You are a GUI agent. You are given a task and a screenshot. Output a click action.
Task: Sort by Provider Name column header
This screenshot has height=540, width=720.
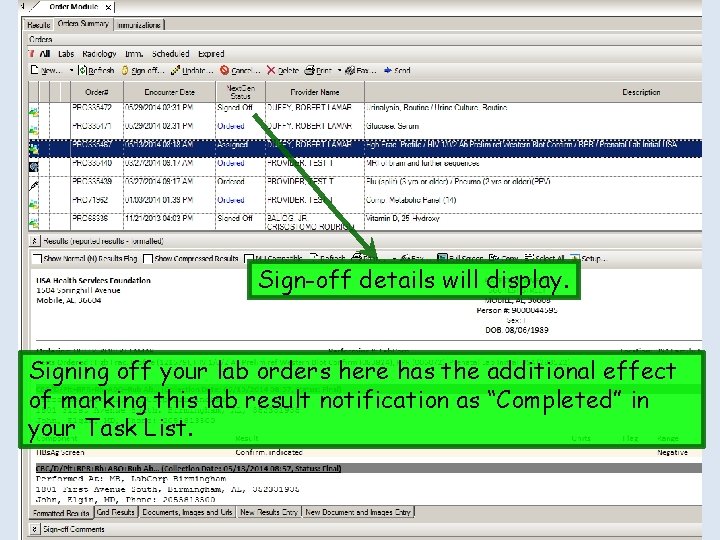click(315, 92)
